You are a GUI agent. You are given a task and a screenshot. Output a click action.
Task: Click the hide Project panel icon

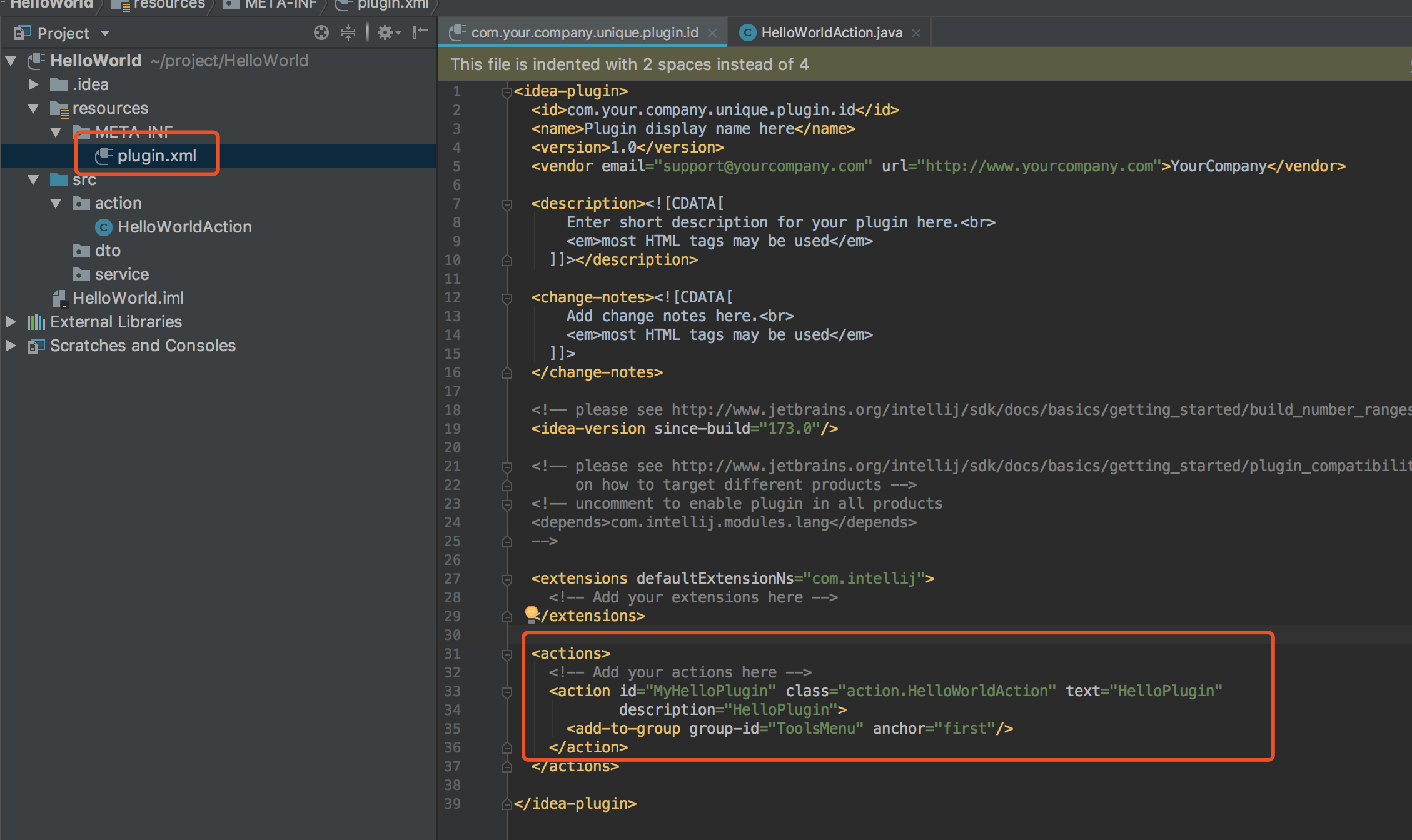(420, 32)
